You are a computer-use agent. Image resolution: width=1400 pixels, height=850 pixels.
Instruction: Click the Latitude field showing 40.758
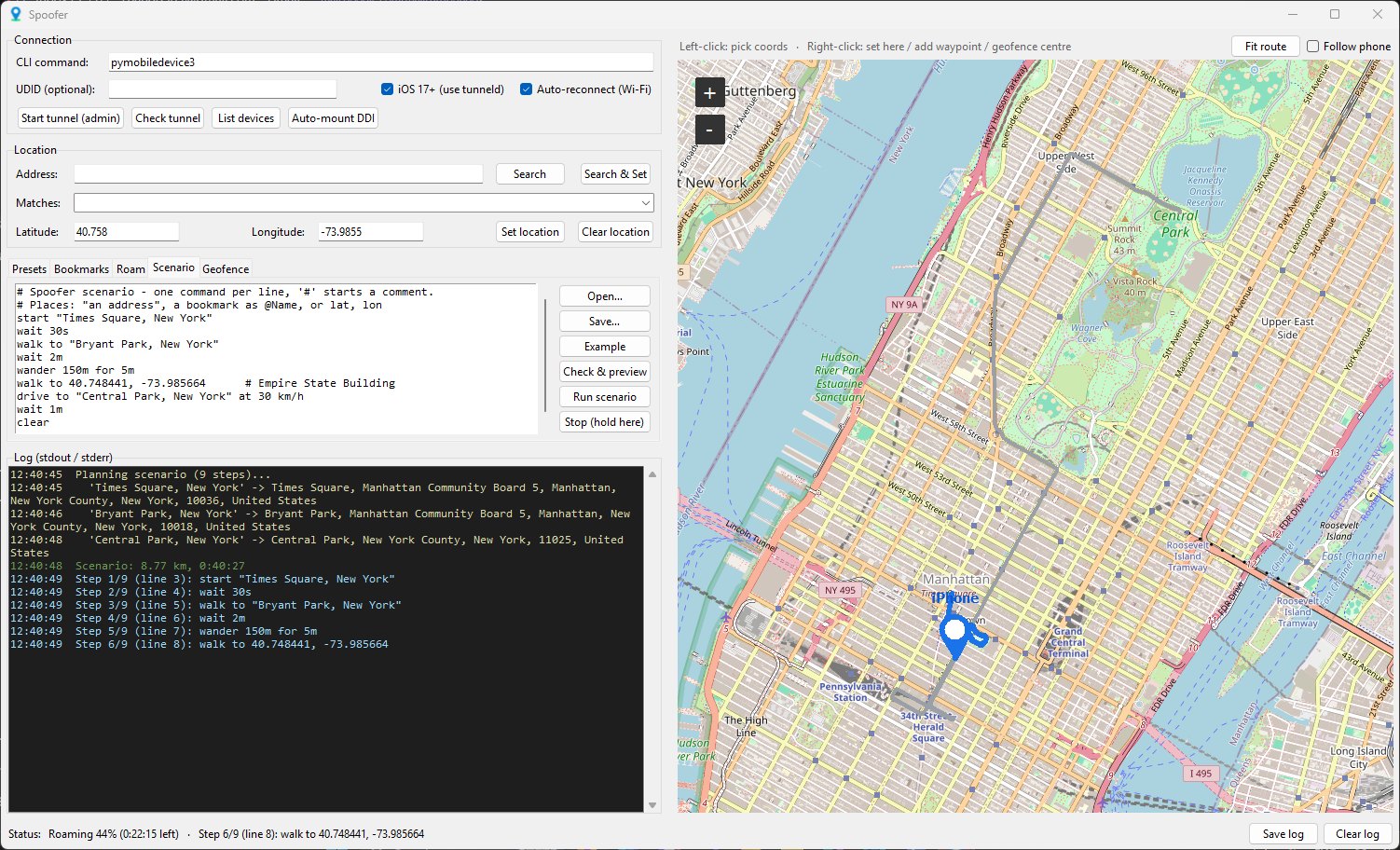pos(126,232)
